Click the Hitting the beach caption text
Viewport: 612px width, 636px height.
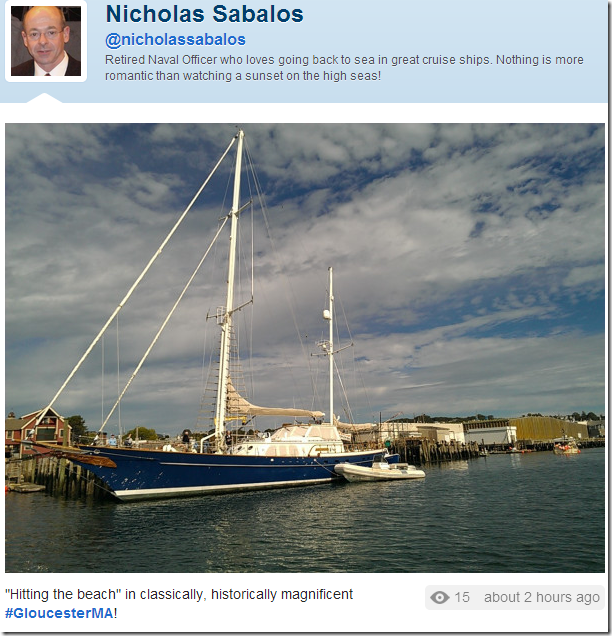click(178, 594)
